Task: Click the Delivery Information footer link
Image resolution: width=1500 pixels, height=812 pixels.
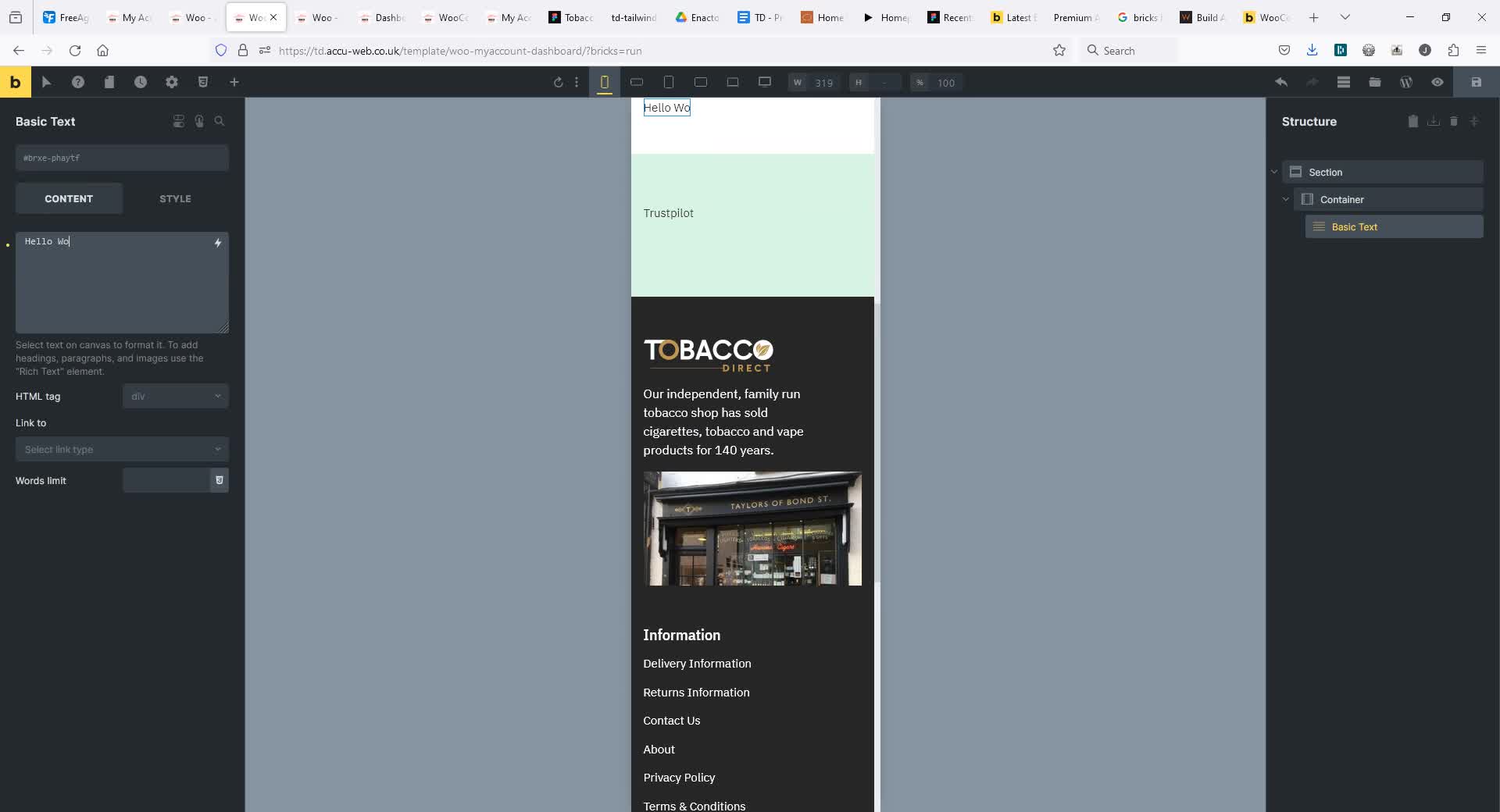Action: (697, 664)
